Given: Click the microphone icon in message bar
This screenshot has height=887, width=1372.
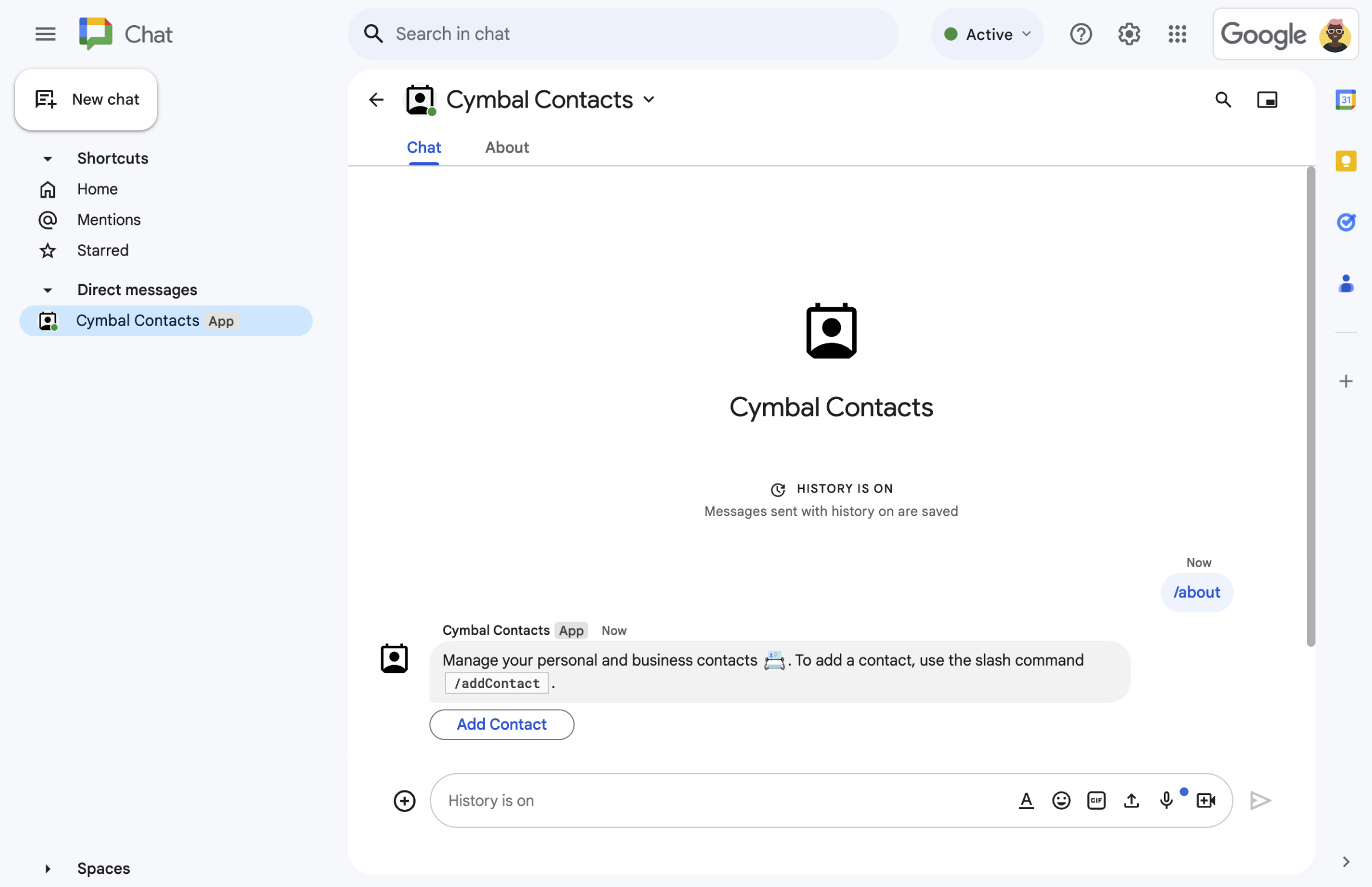Looking at the screenshot, I should pyautogui.click(x=1165, y=800).
